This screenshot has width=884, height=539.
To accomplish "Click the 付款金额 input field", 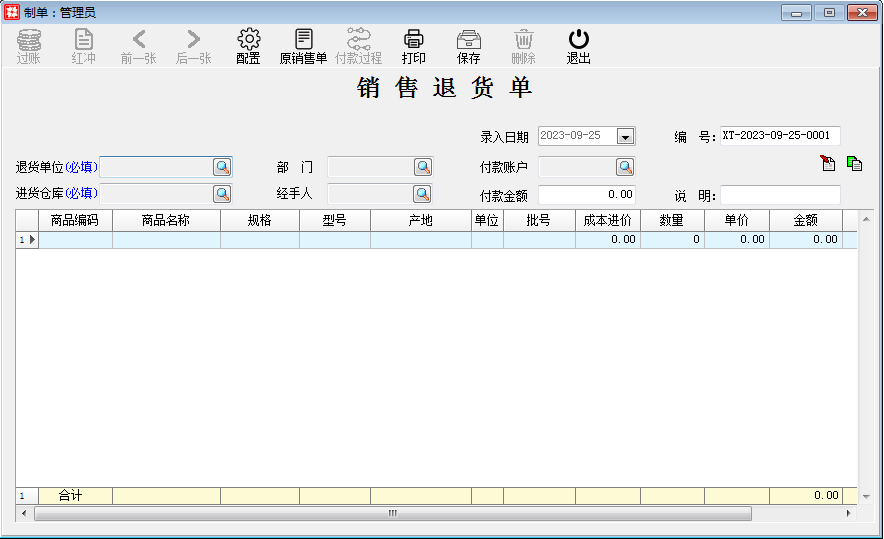I will 586,195.
